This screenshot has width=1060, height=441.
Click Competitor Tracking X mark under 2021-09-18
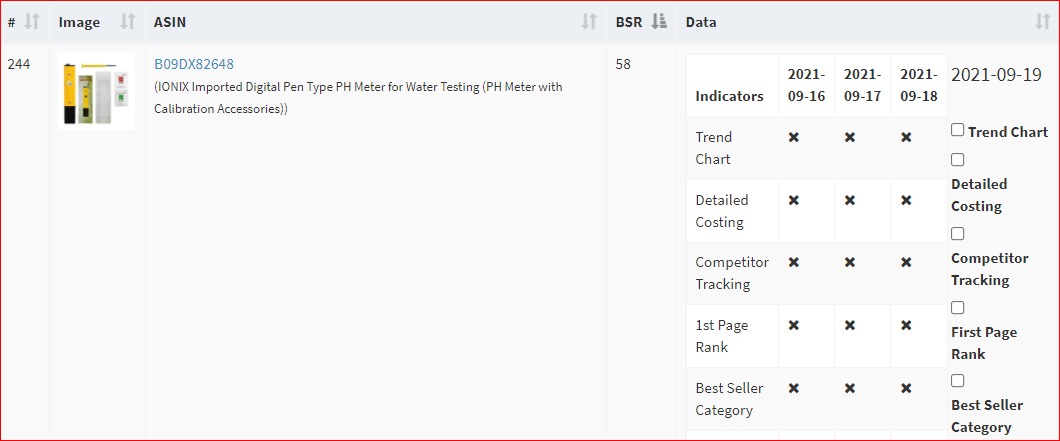point(905,262)
